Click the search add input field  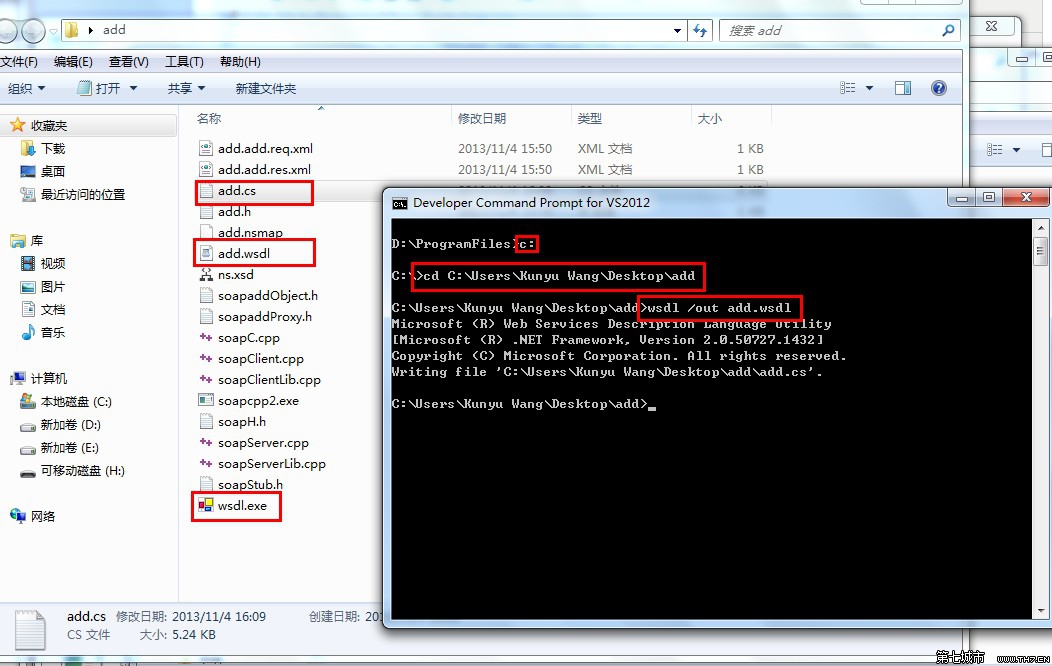coord(839,30)
